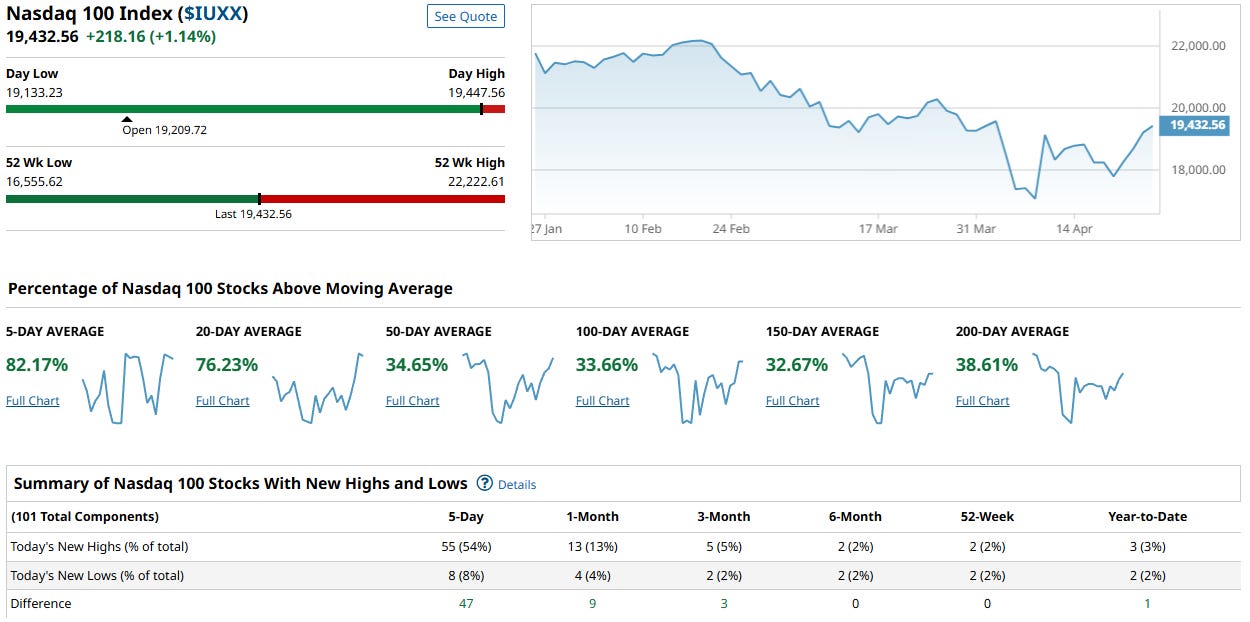The height and width of the screenshot is (622, 1250).
Task: Select the 5-Day column header
Action: pos(466,517)
